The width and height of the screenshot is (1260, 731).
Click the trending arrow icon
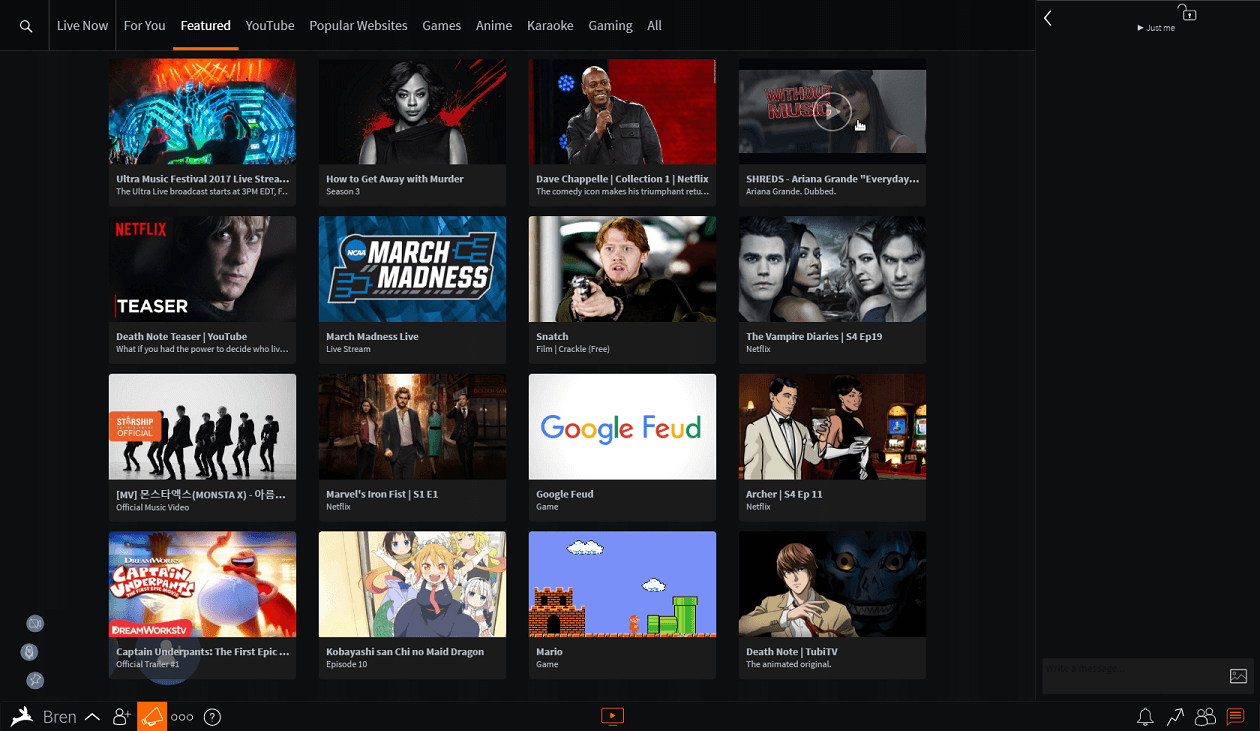(1175, 717)
